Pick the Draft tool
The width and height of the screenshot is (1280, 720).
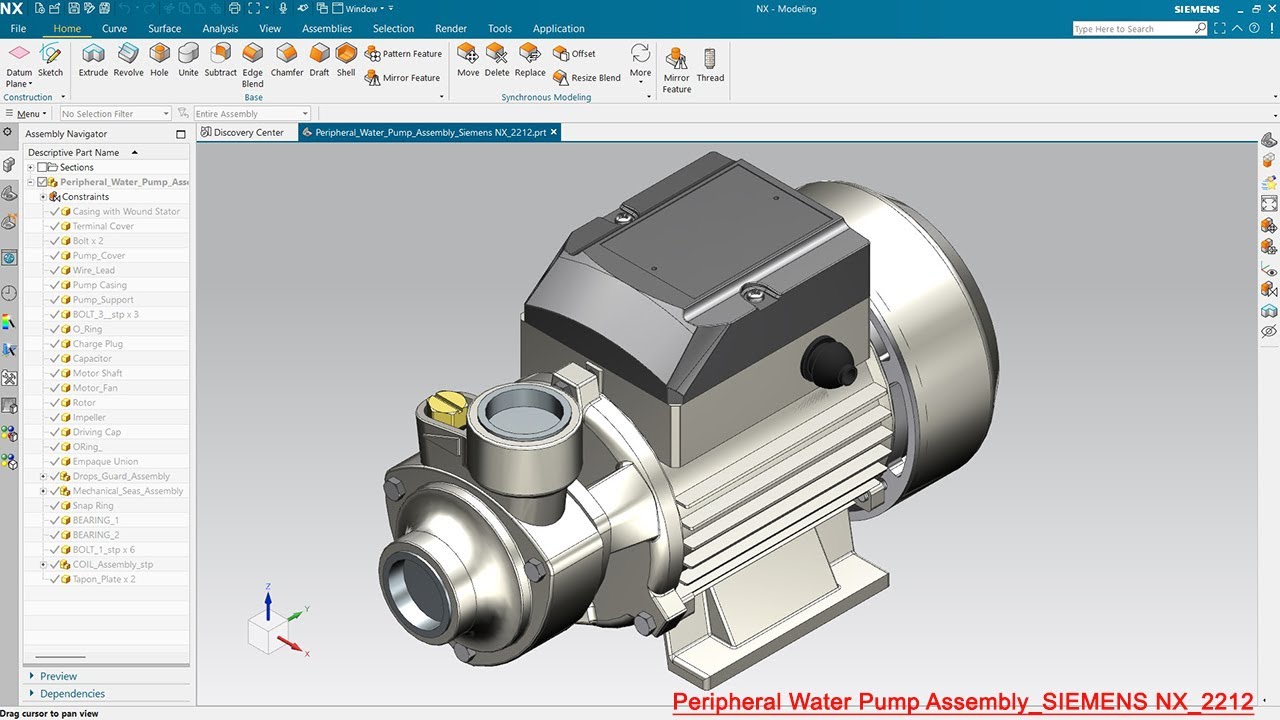(x=319, y=60)
